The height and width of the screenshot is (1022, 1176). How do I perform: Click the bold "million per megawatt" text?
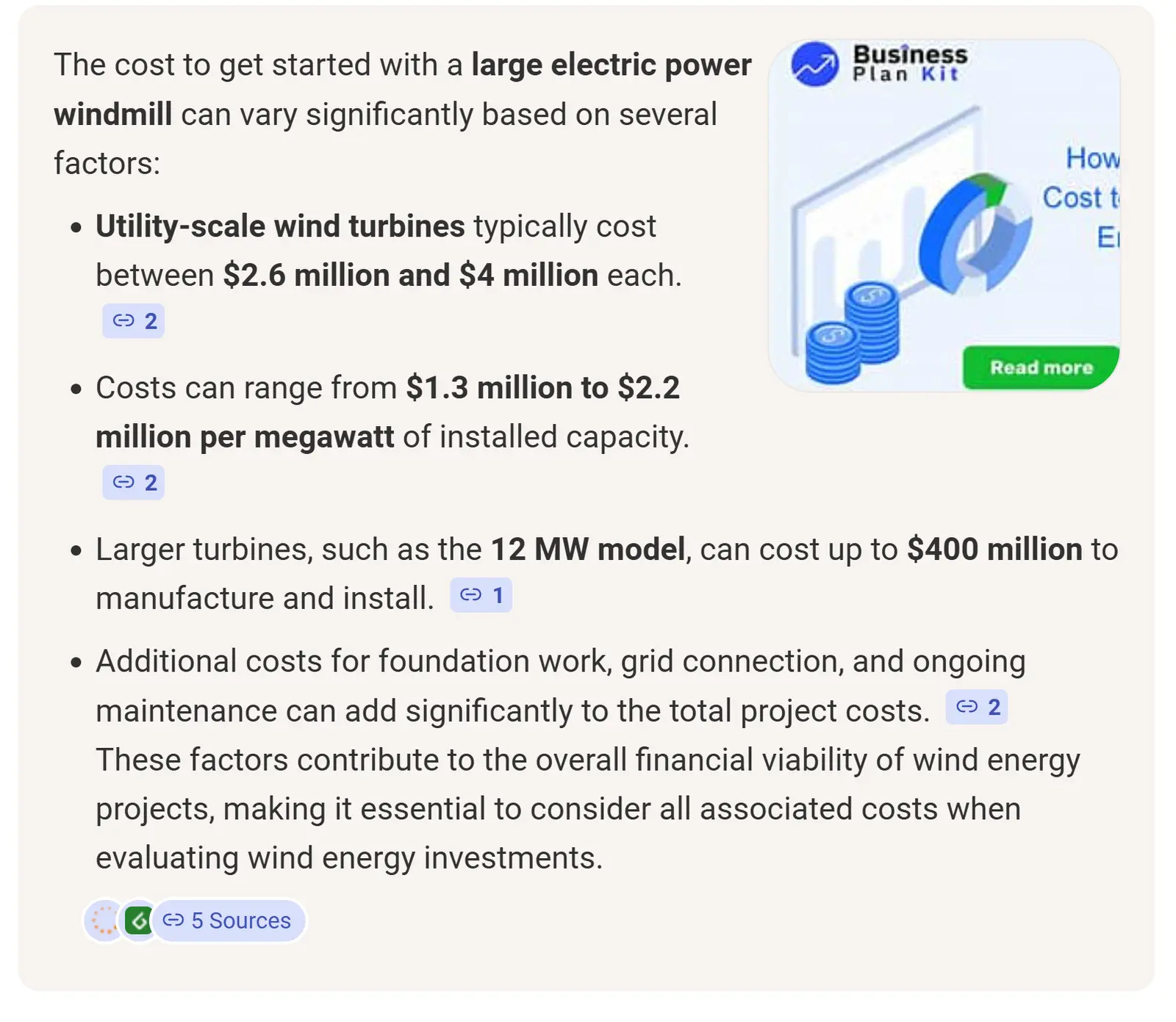click(x=245, y=437)
